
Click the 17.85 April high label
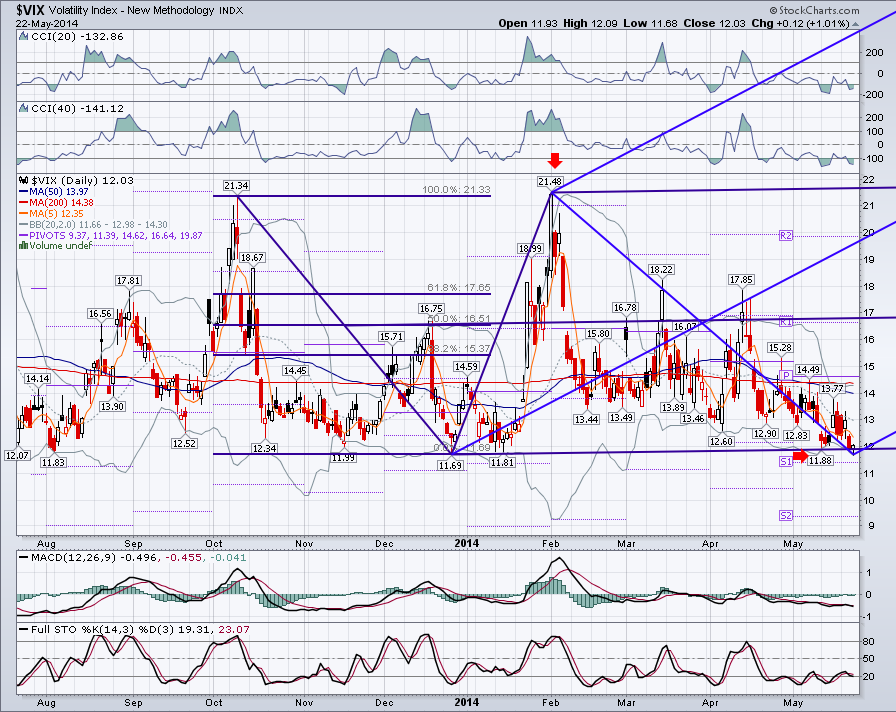tap(741, 279)
